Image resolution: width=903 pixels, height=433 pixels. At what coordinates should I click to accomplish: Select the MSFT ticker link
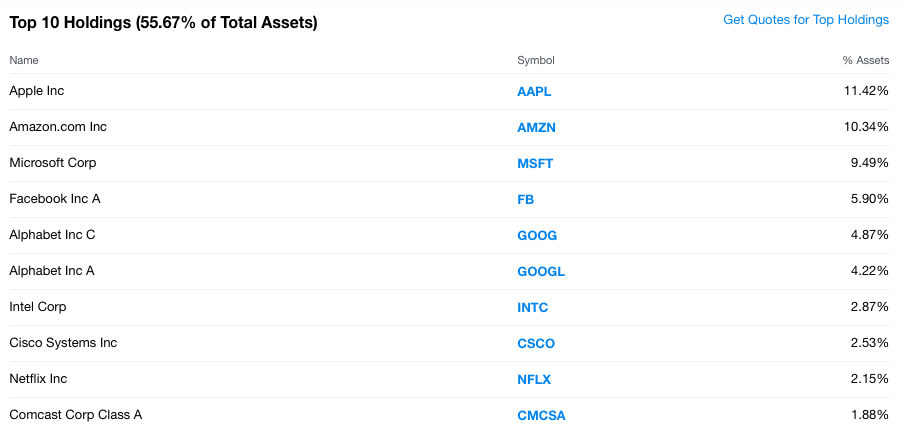[535, 163]
